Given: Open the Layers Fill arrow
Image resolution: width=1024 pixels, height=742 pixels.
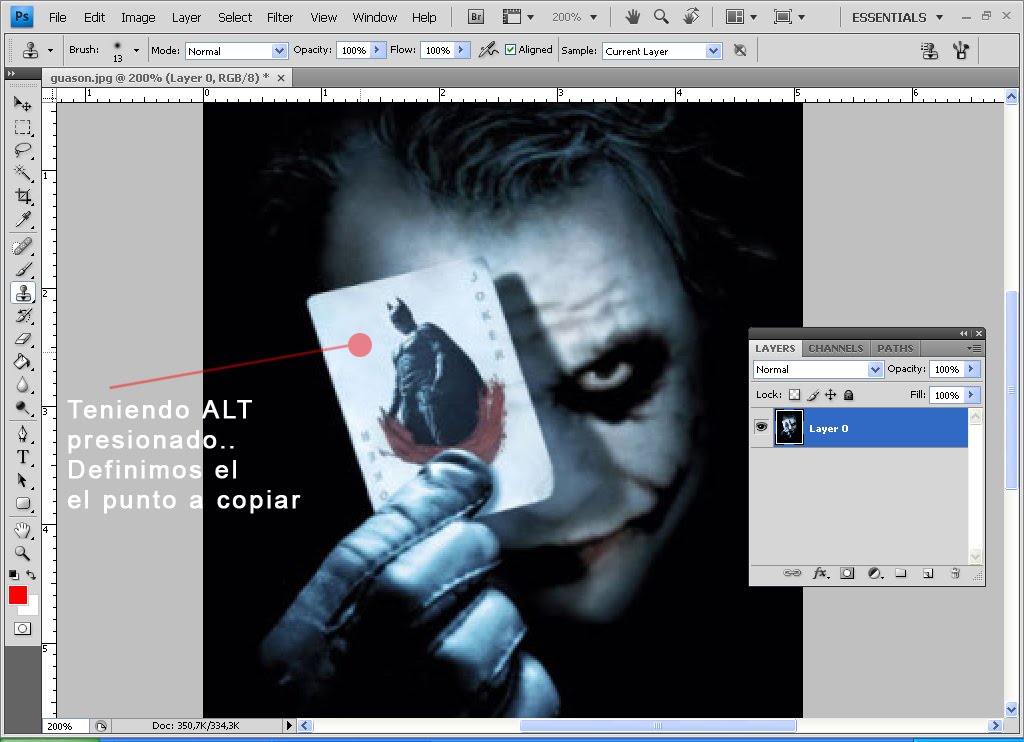Looking at the screenshot, I should (971, 395).
